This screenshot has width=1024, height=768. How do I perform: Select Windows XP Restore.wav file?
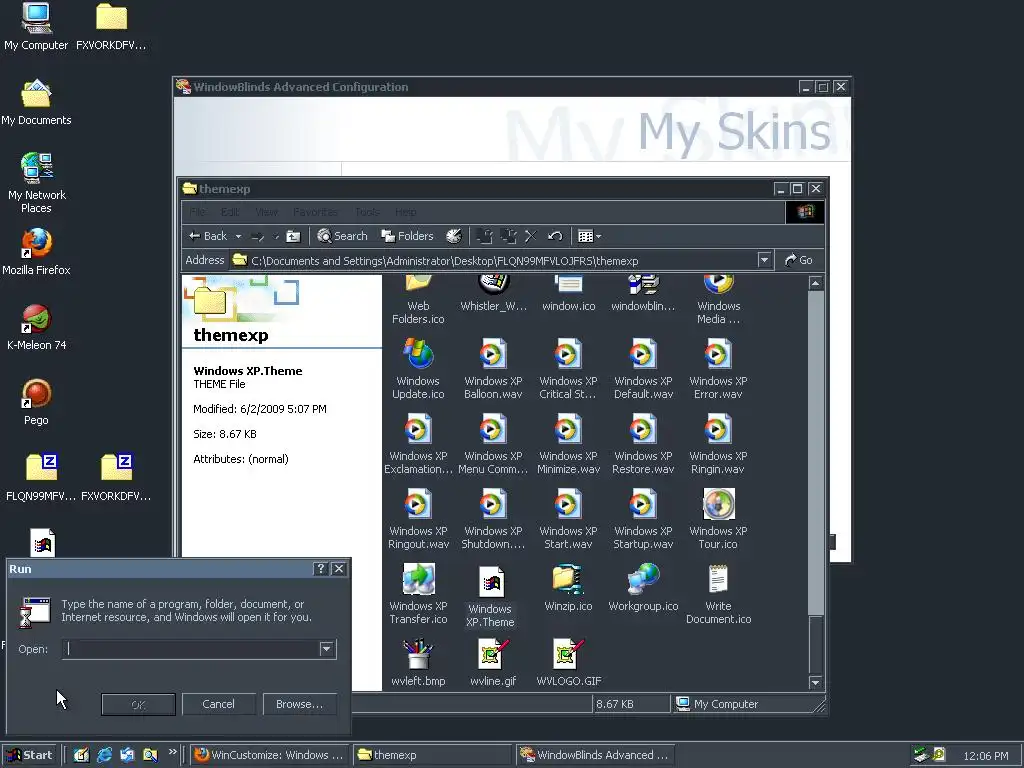643,444
